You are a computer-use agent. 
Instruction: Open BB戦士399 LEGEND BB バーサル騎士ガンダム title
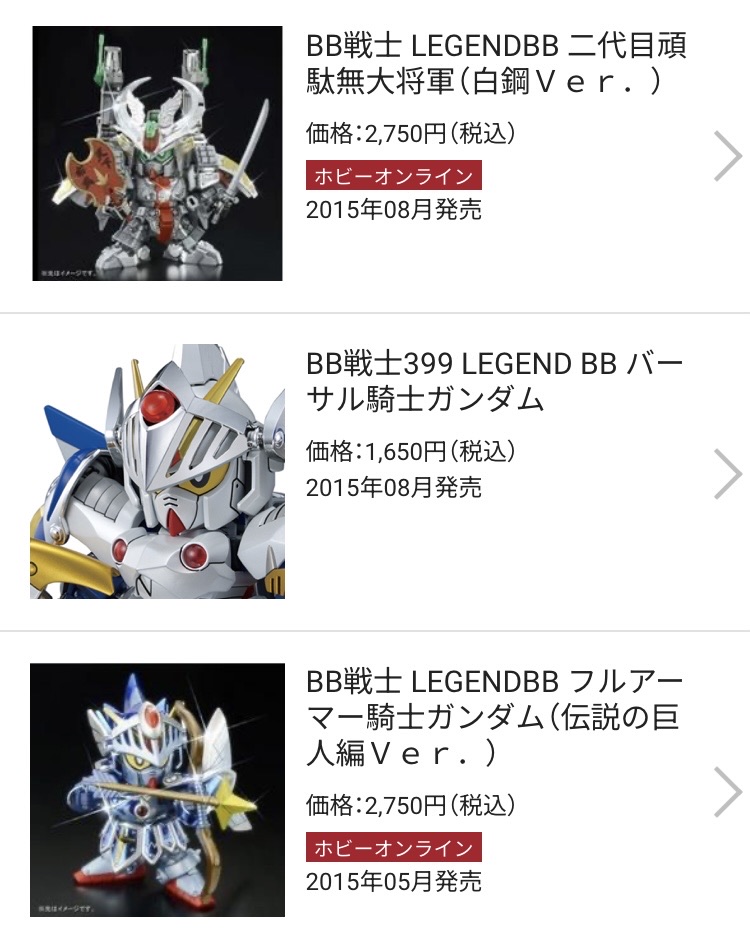(x=494, y=381)
